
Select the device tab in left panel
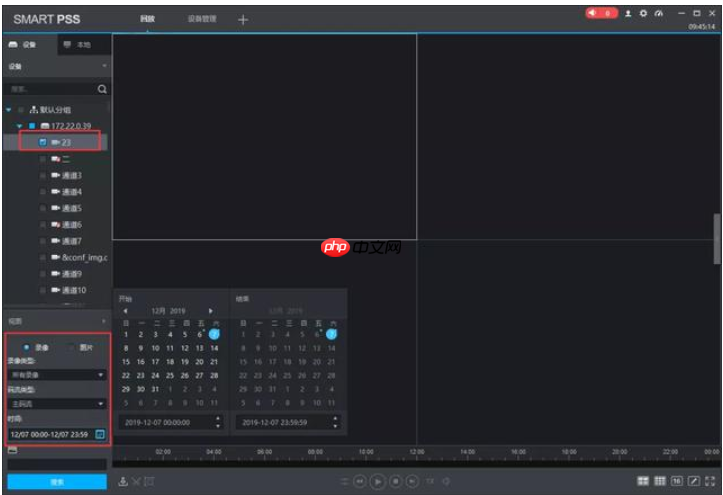[30, 44]
